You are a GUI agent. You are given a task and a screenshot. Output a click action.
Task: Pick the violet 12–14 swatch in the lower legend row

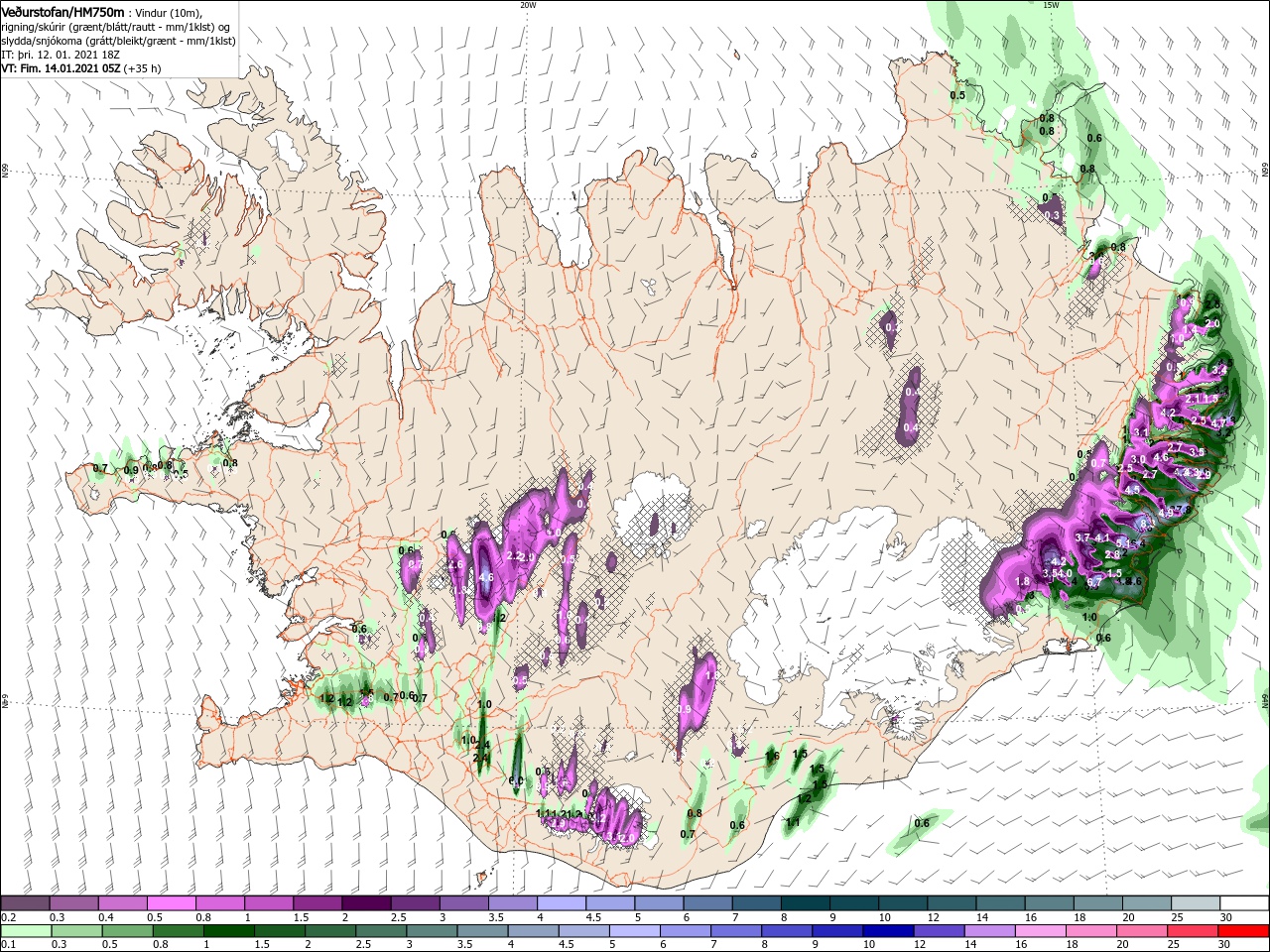(x=942, y=931)
